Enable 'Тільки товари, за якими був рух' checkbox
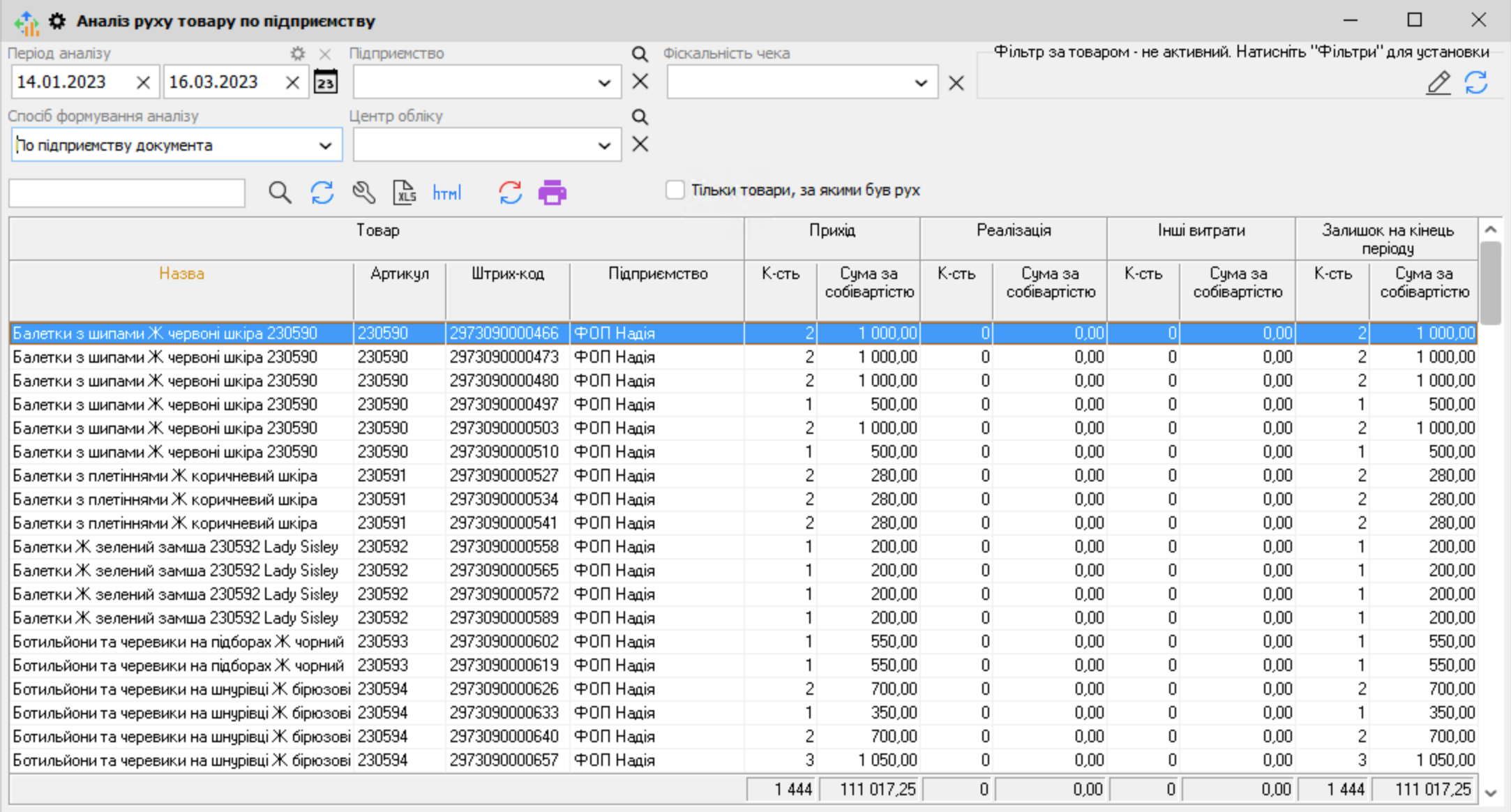1511x812 pixels. tap(675, 190)
